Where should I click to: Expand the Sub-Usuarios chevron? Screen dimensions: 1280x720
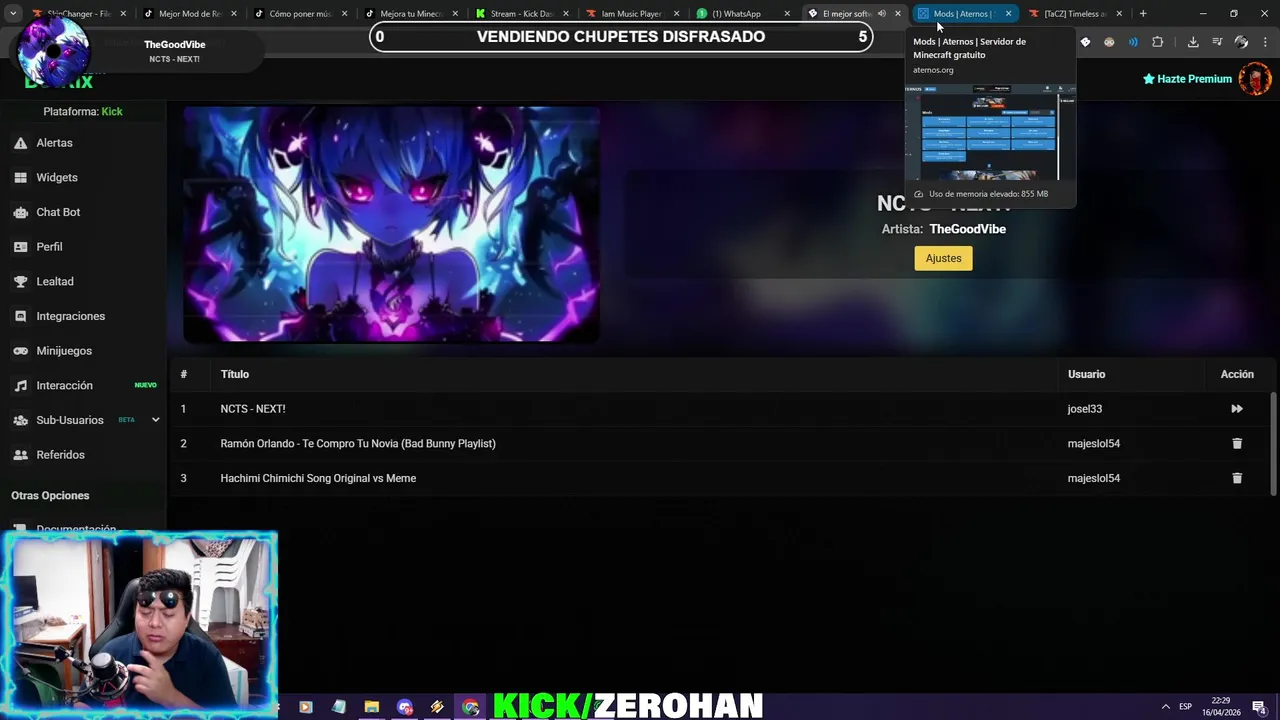point(155,420)
